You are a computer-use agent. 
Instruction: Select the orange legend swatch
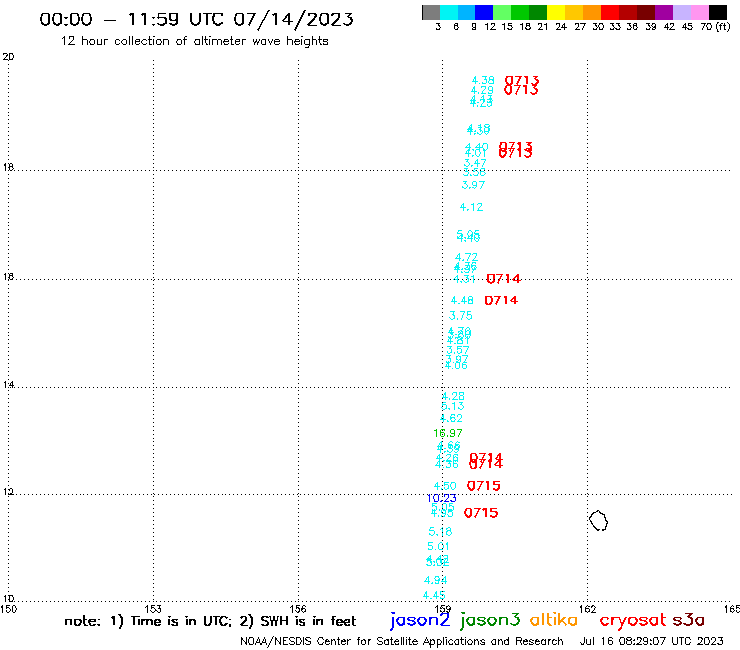point(592,13)
